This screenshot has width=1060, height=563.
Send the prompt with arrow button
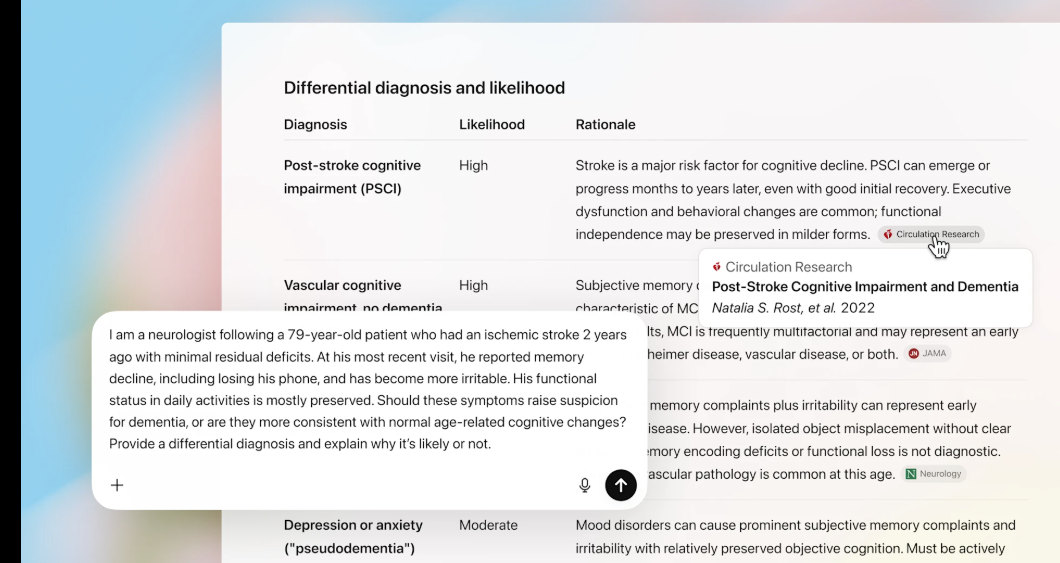pyautogui.click(x=620, y=485)
